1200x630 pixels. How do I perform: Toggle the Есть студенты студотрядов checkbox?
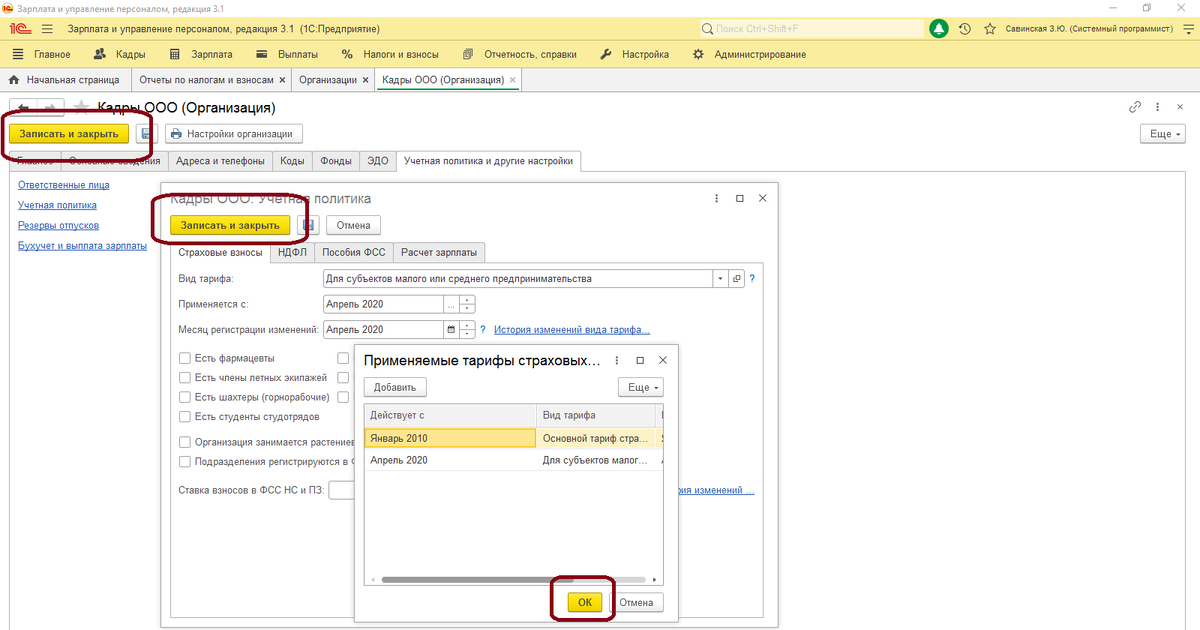coord(184,417)
